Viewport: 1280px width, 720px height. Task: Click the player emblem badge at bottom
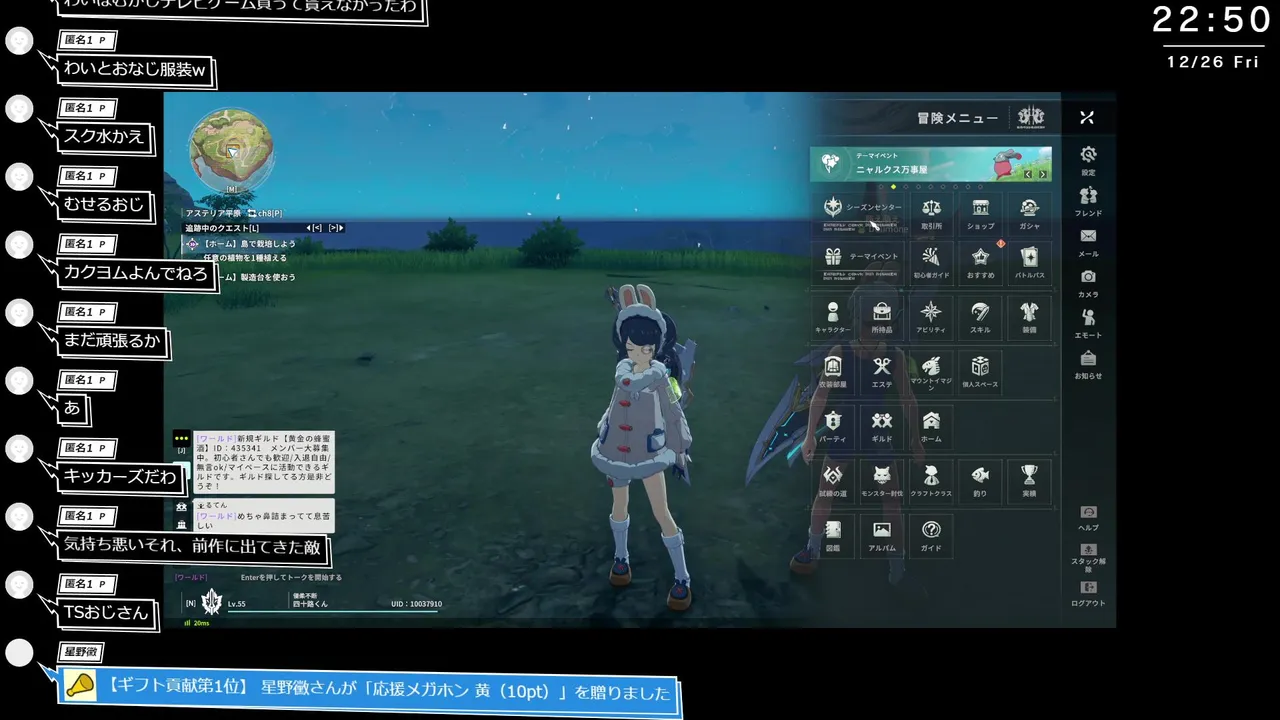point(212,601)
